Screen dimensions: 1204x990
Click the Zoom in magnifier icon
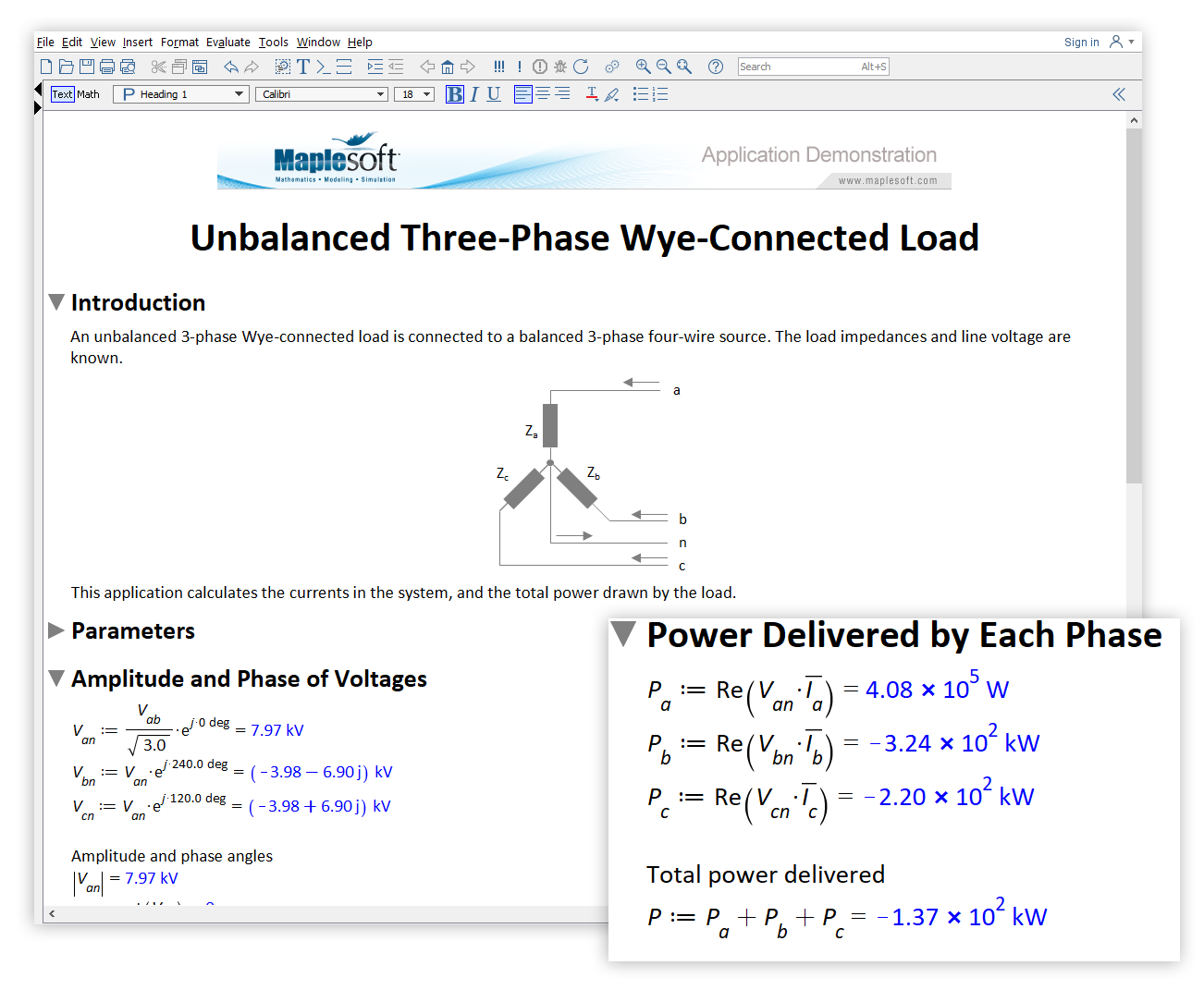[644, 67]
